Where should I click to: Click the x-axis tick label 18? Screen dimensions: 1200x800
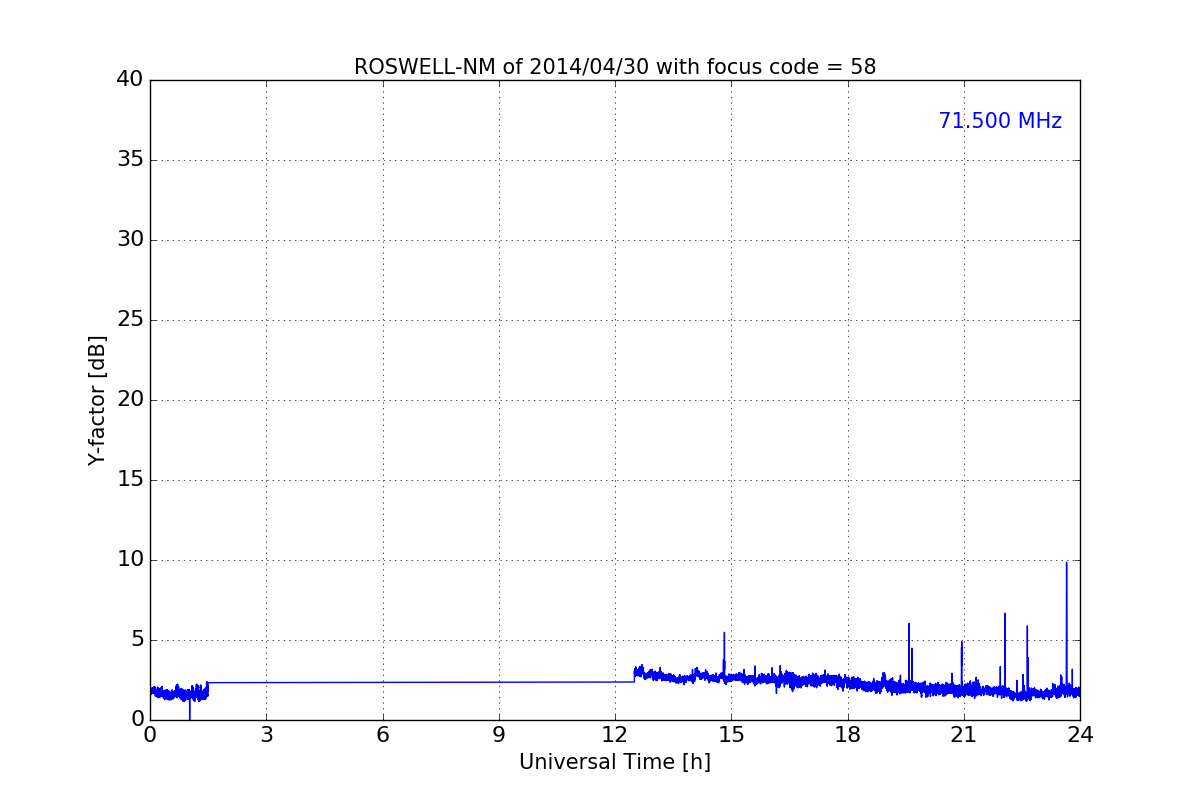click(x=848, y=735)
